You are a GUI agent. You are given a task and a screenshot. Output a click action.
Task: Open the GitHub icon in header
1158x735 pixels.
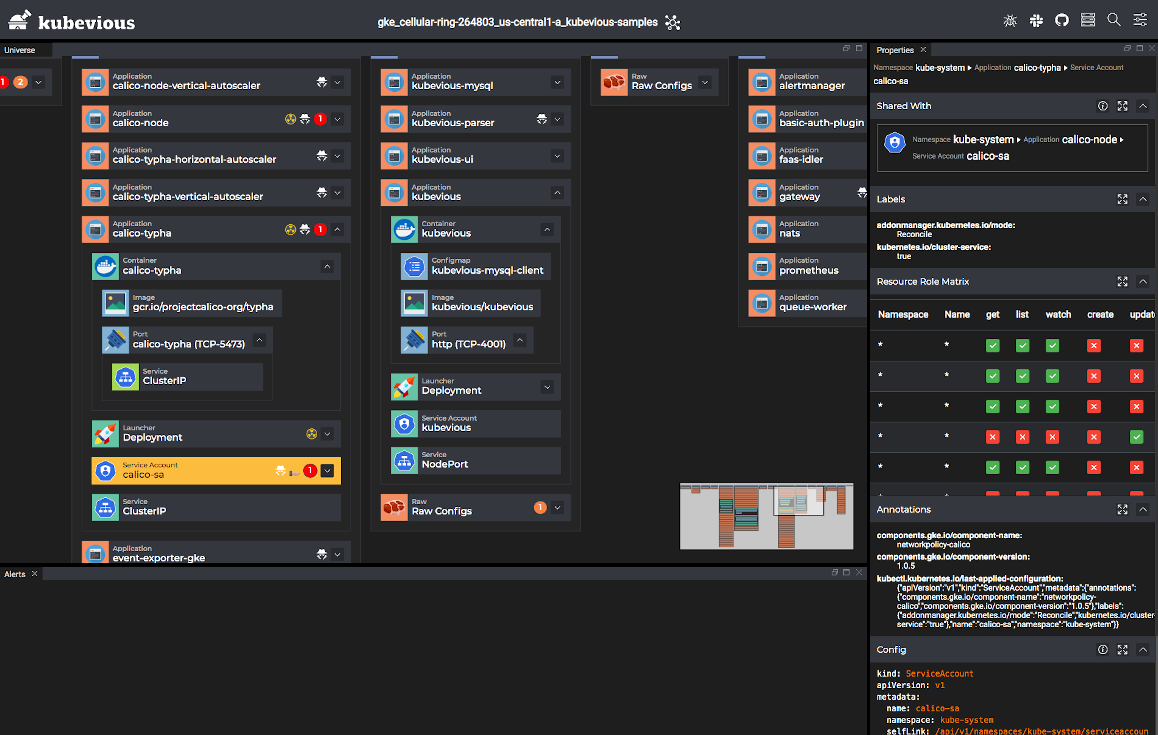(1062, 20)
